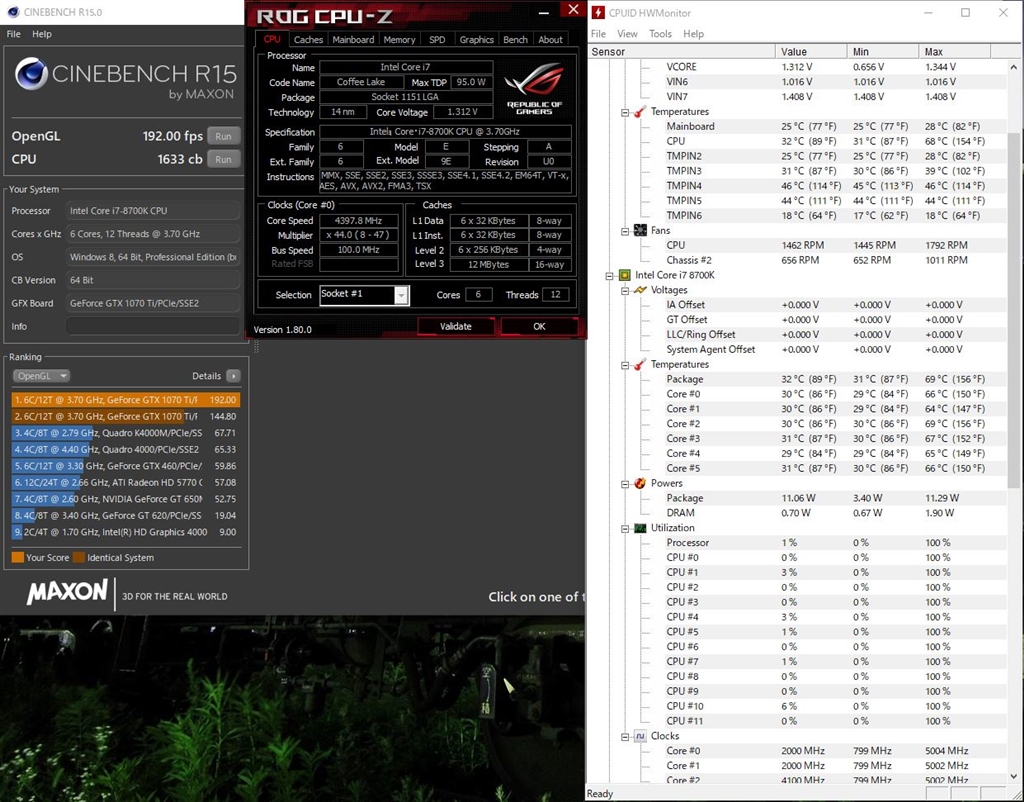Open the Graphics tab in CPU-Z
Screen dimensions: 1024x802
pyautogui.click(x=477, y=40)
